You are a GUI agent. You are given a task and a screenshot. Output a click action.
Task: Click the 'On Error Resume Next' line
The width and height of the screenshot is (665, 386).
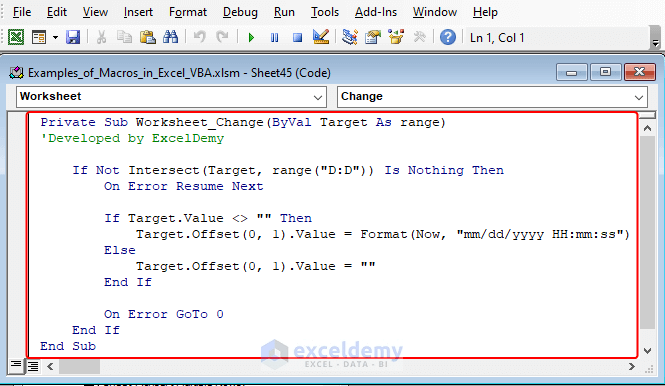point(184,186)
